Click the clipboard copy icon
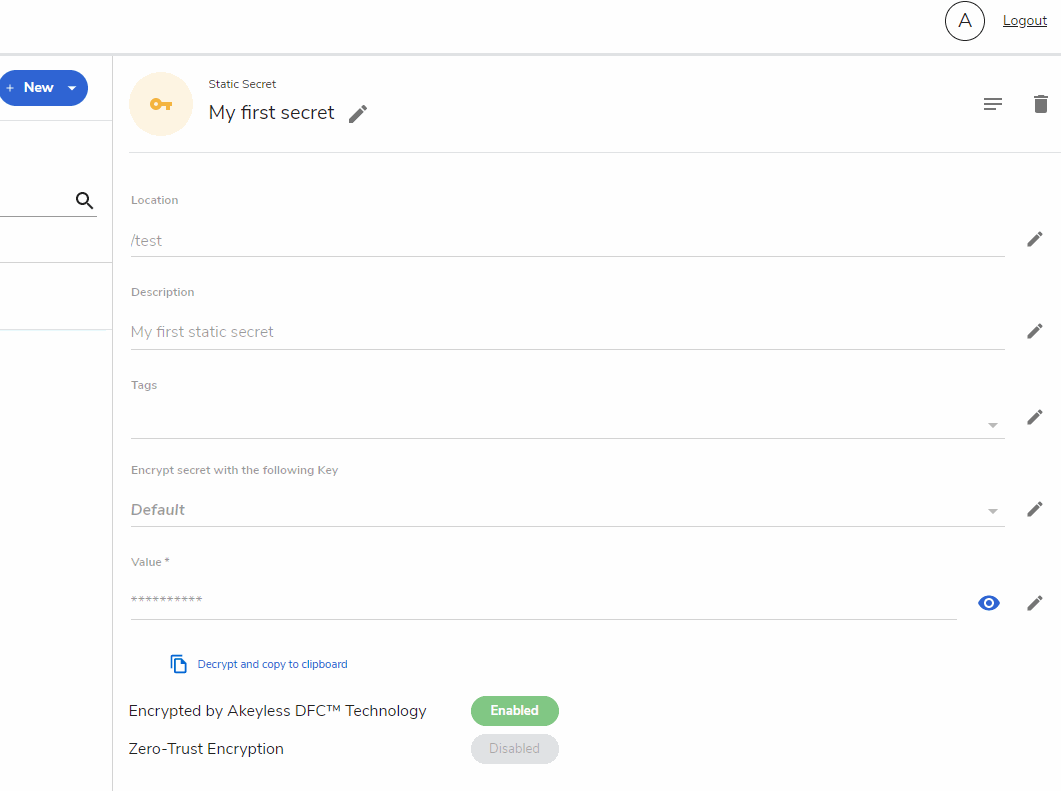The height and width of the screenshot is (791, 1061). [x=179, y=664]
